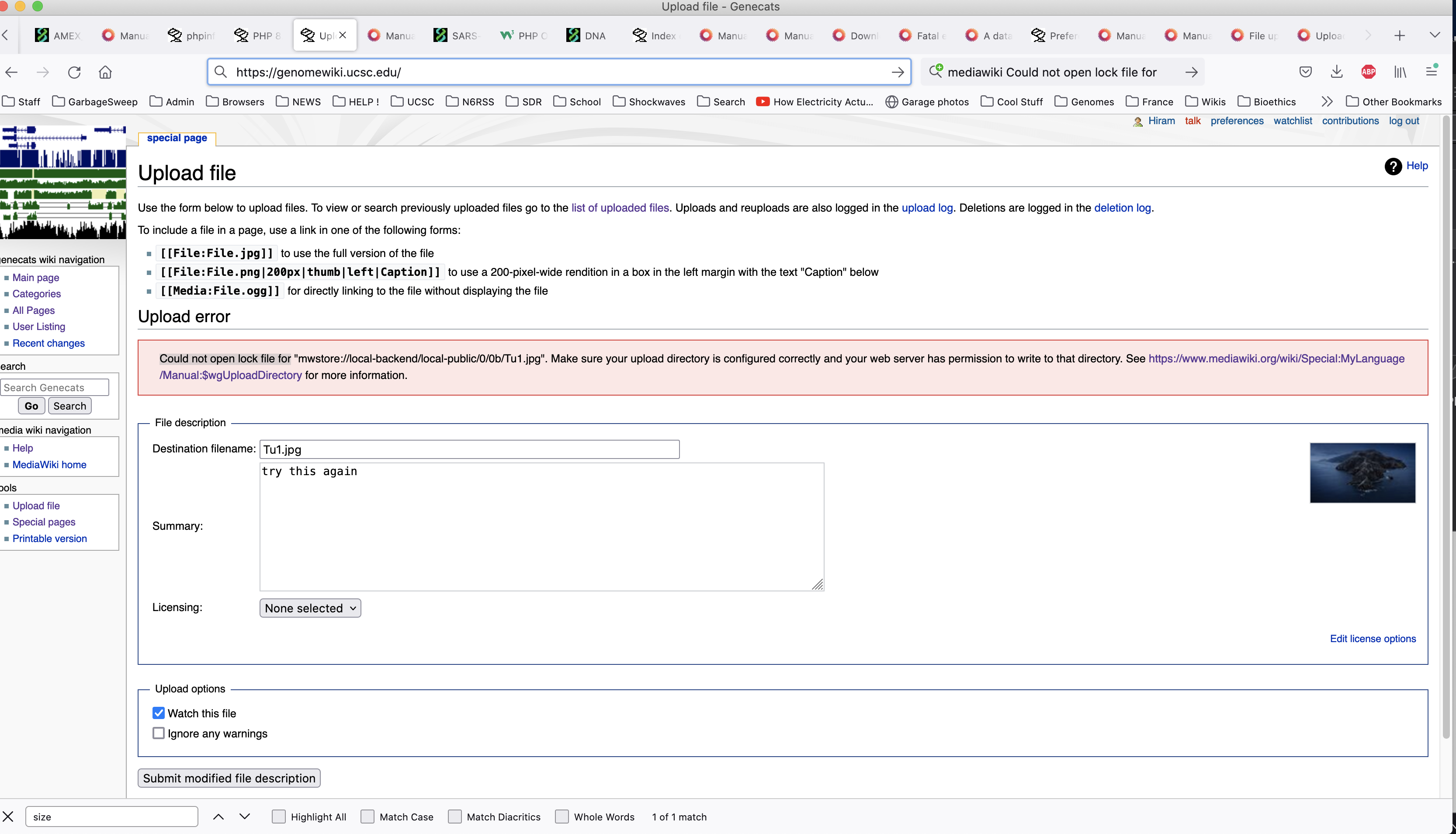Screen dimensions: 1456x834
Task: Open the Downloads toolbar icon
Action: coord(1336,72)
